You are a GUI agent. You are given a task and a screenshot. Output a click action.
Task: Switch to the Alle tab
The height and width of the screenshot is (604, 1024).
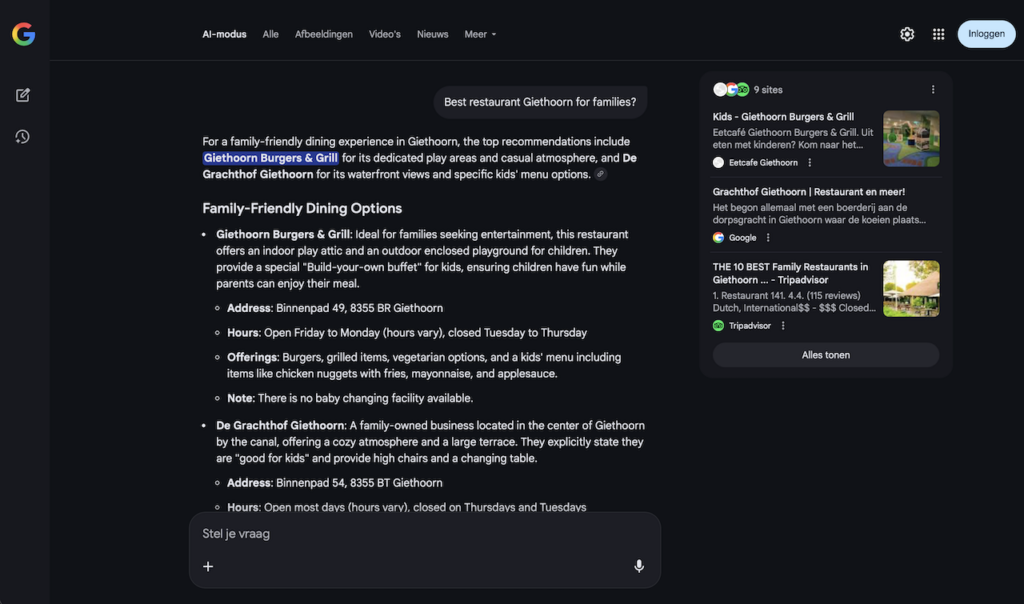(x=270, y=34)
